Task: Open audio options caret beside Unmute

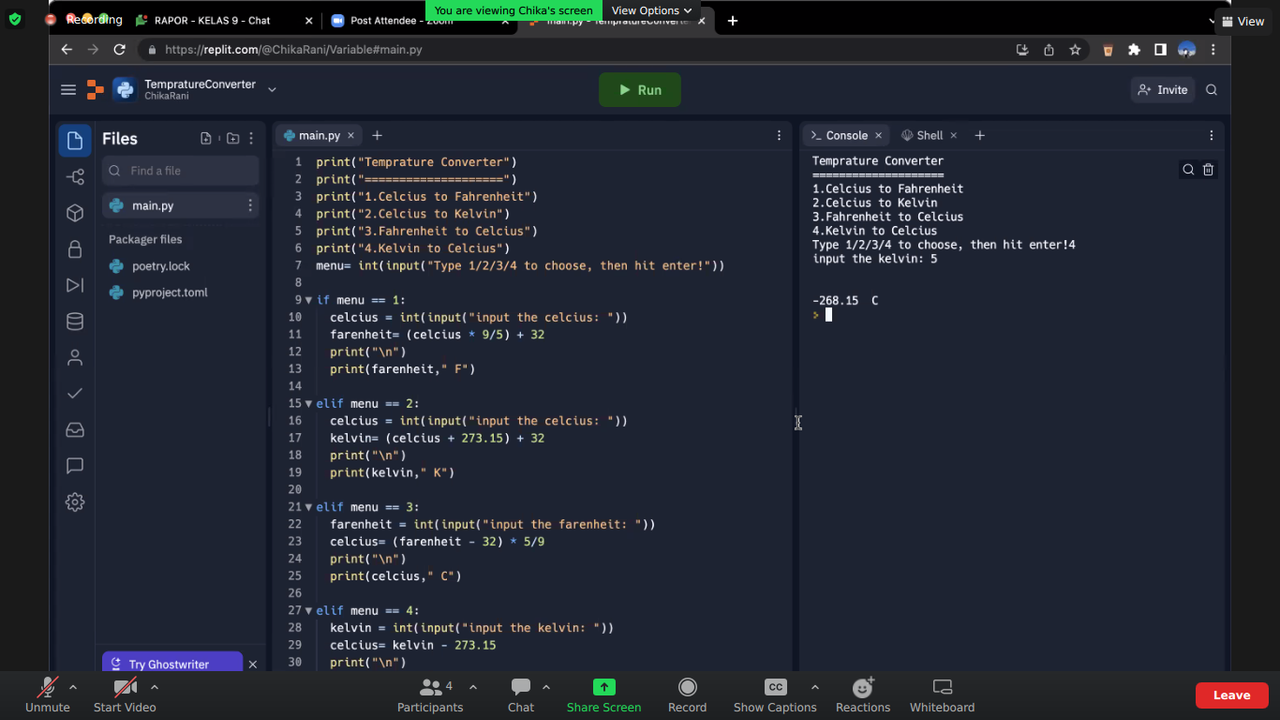Action: [x=73, y=687]
